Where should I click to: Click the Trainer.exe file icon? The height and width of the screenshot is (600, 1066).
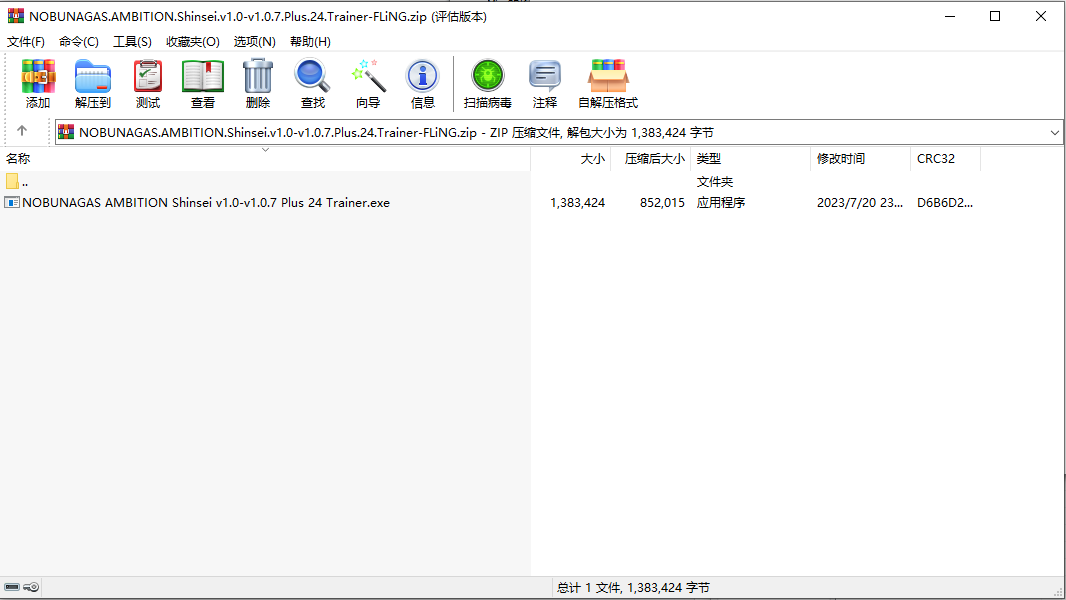pos(12,202)
